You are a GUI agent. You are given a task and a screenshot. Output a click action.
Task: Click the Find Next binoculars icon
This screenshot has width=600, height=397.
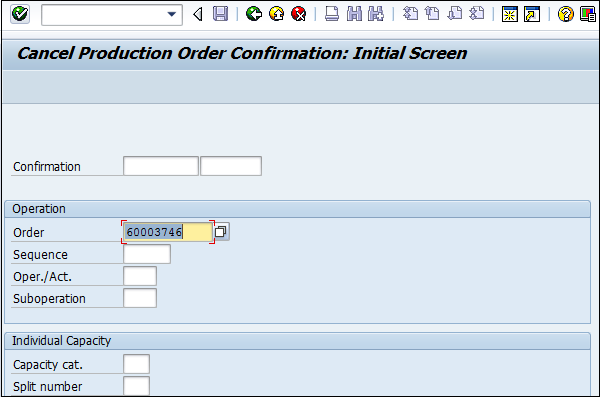[x=376, y=14]
